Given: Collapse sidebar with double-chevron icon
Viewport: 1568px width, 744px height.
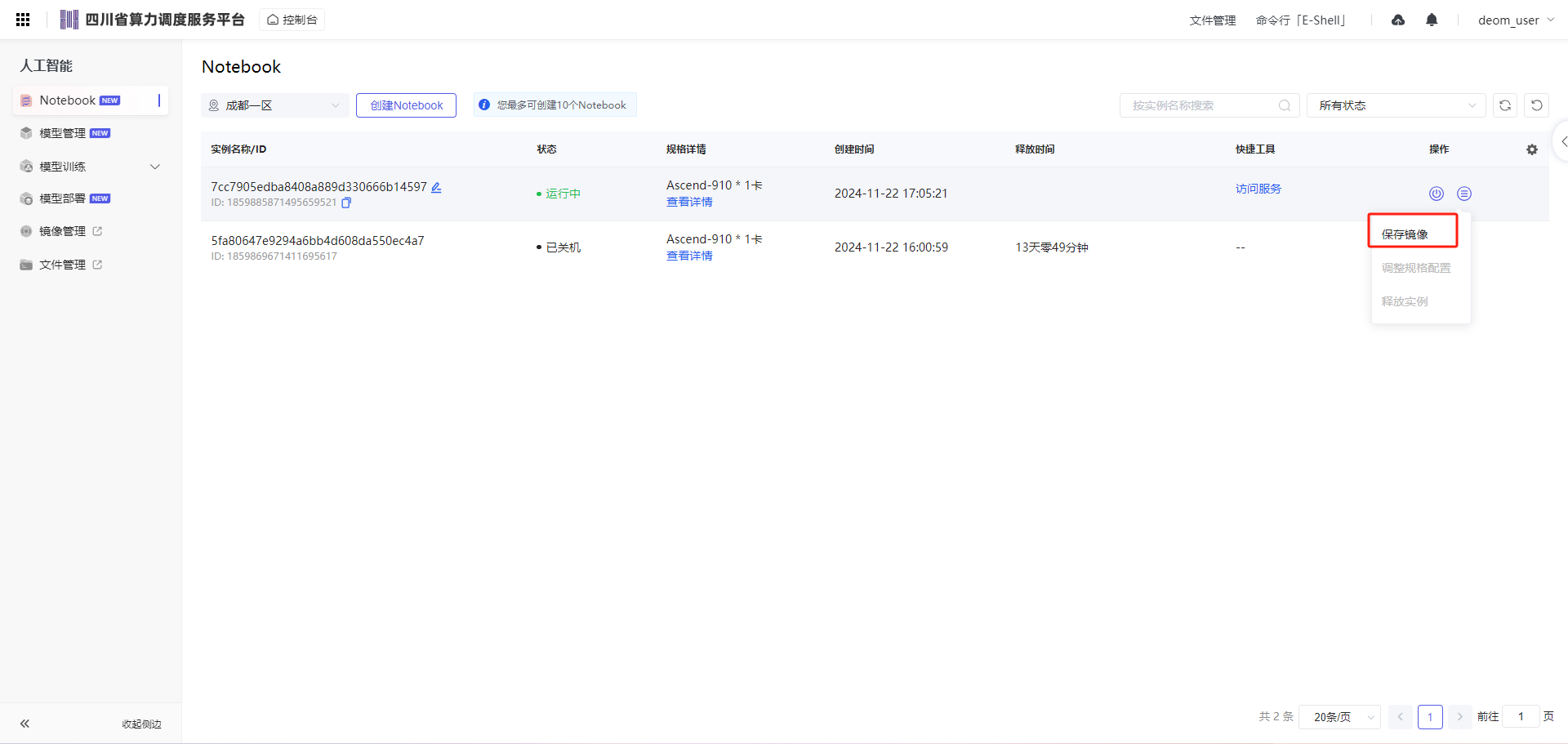Looking at the screenshot, I should (x=24, y=724).
